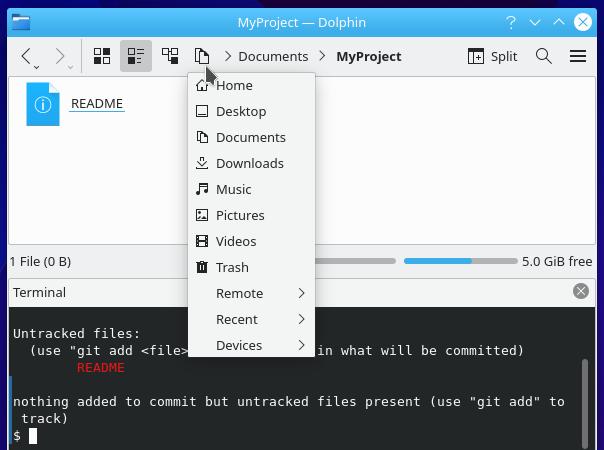This screenshot has height=450, width=604.
Task: Switch to Compact view mode
Action: coord(135,57)
